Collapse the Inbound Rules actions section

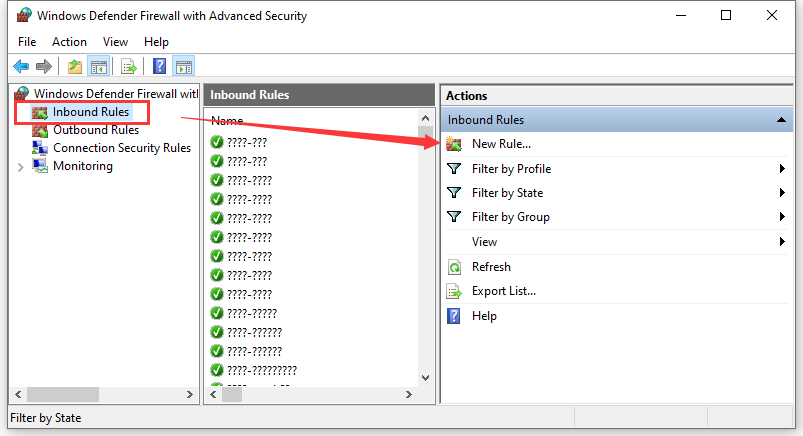coord(781,120)
